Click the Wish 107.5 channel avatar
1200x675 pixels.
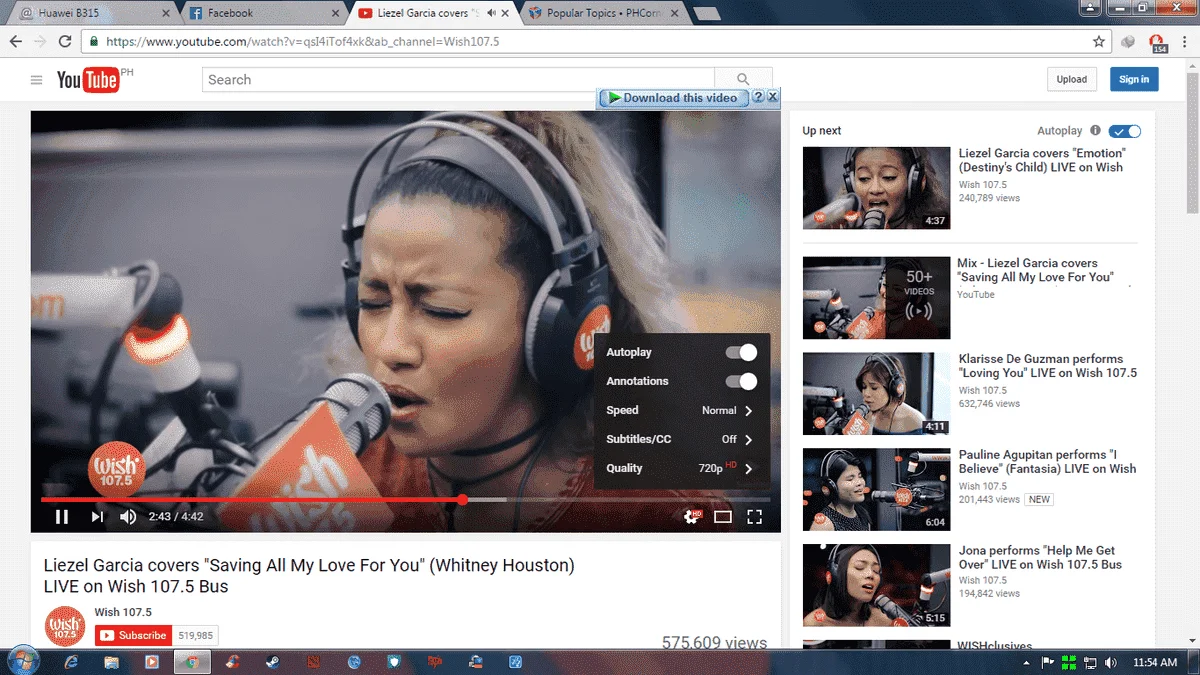click(x=65, y=626)
